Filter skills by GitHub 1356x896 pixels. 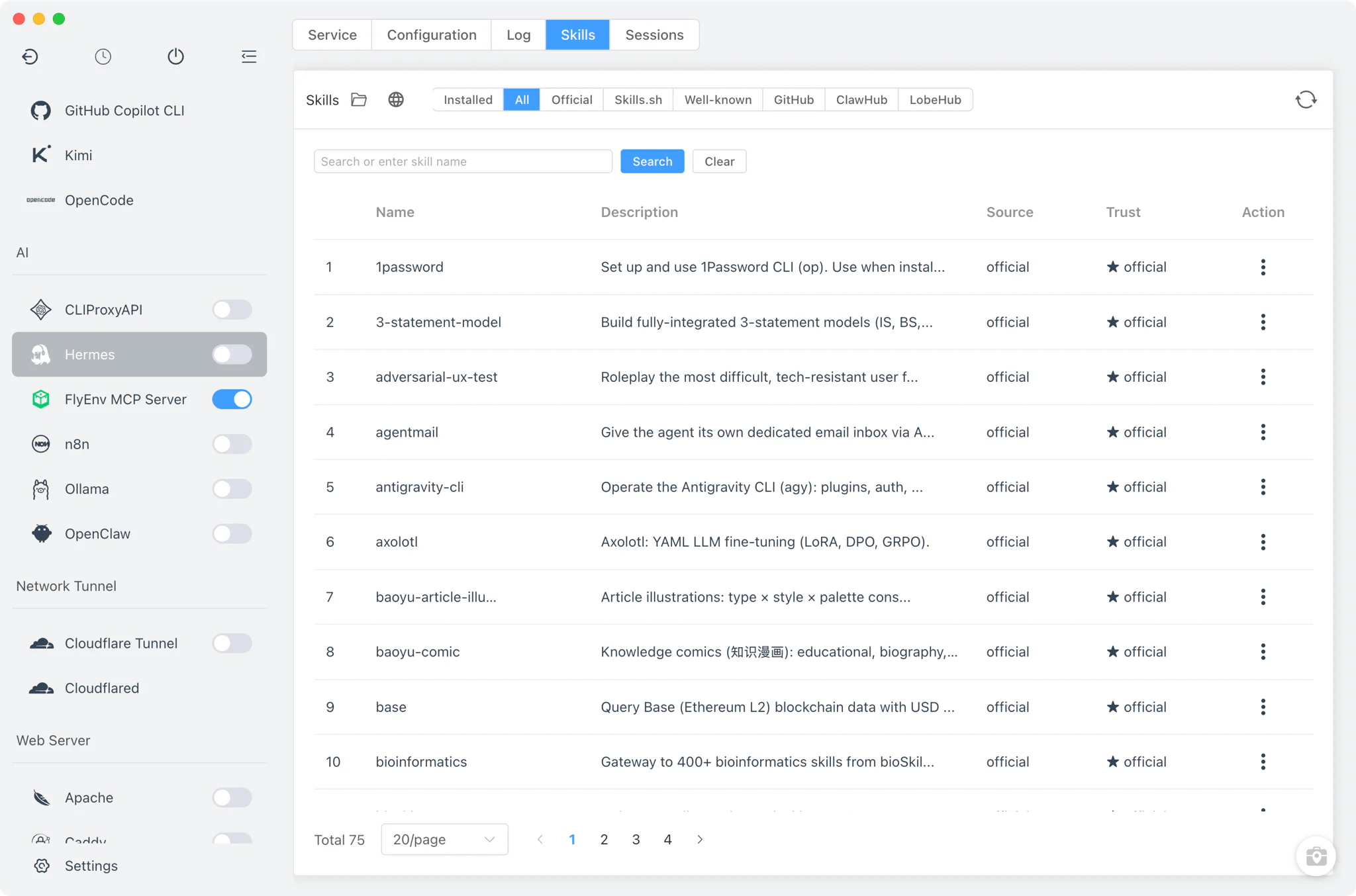[x=793, y=100]
